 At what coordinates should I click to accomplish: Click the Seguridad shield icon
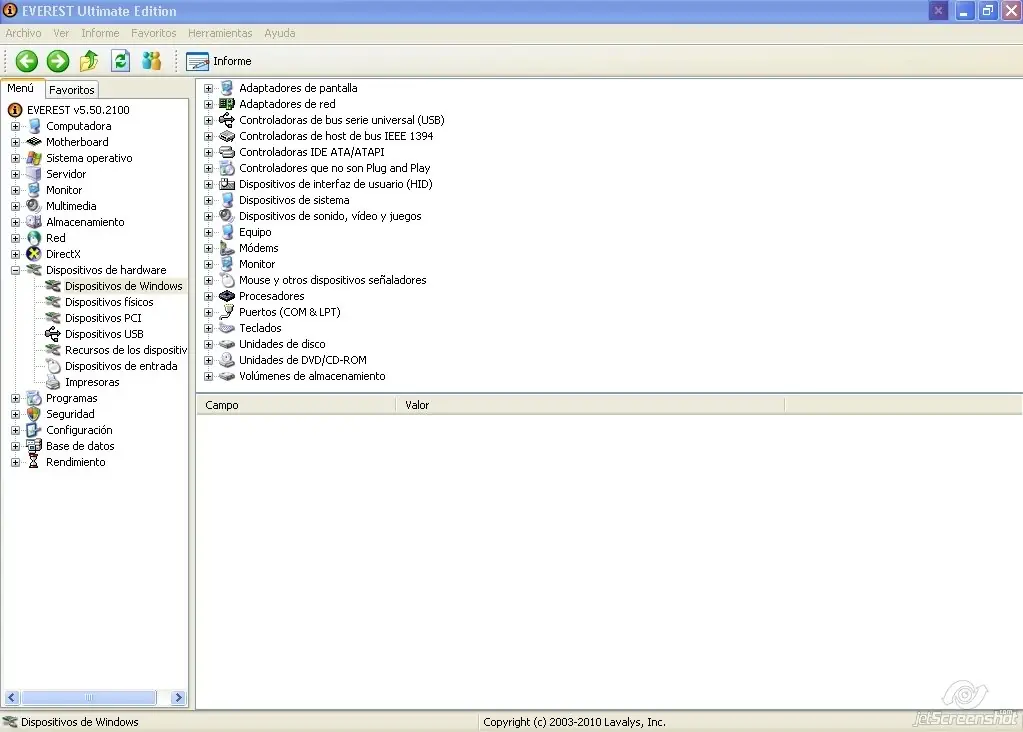click(x=33, y=414)
